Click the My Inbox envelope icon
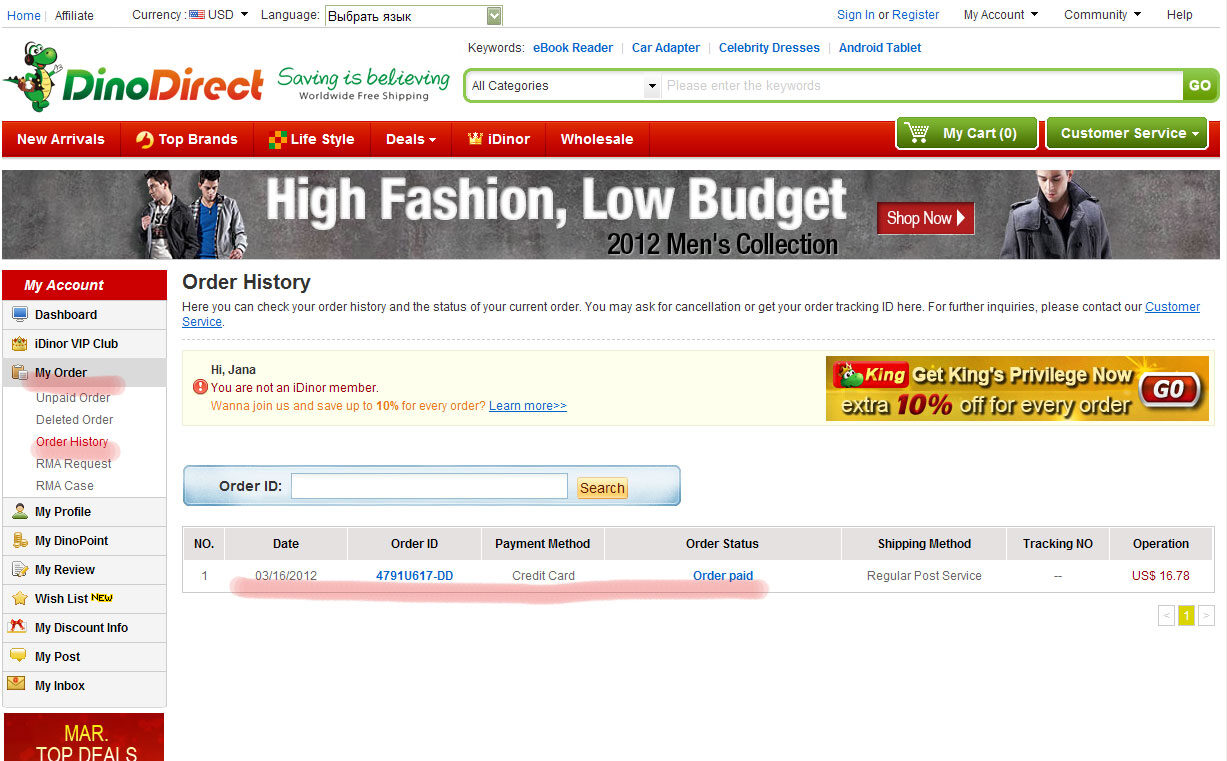This screenshot has height=761, width=1227. [x=17, y=685]
